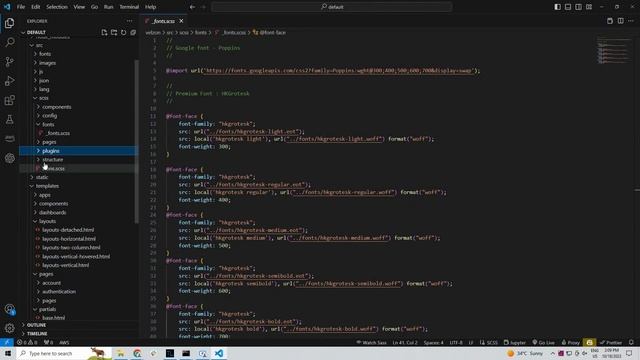640x360 pixels.
Task: Open the Help menu
Action: 151,7
